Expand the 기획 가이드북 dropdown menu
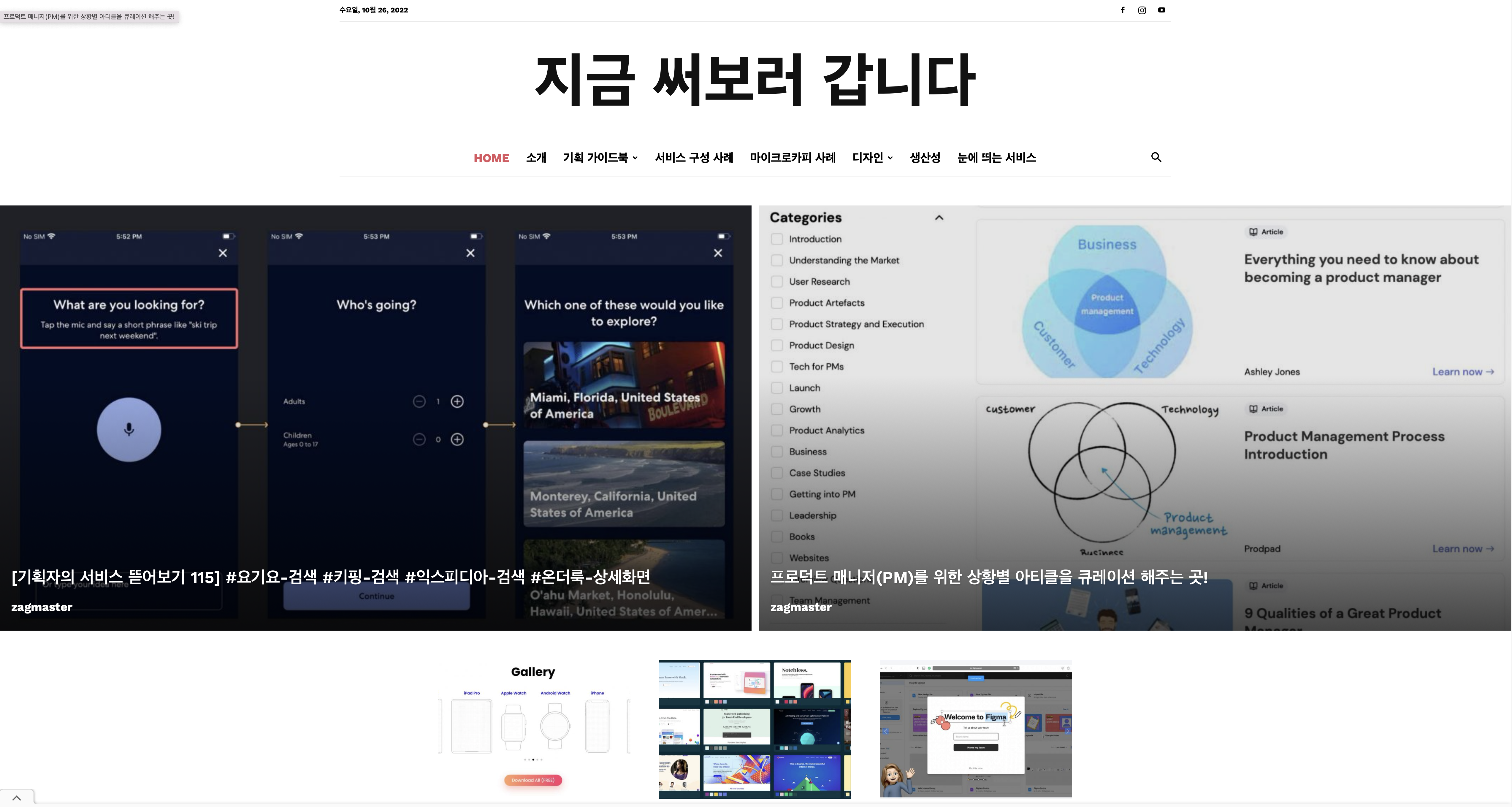Image resolution: width=1512 pixels, height=807 pixels. click(x=600, y=157)
